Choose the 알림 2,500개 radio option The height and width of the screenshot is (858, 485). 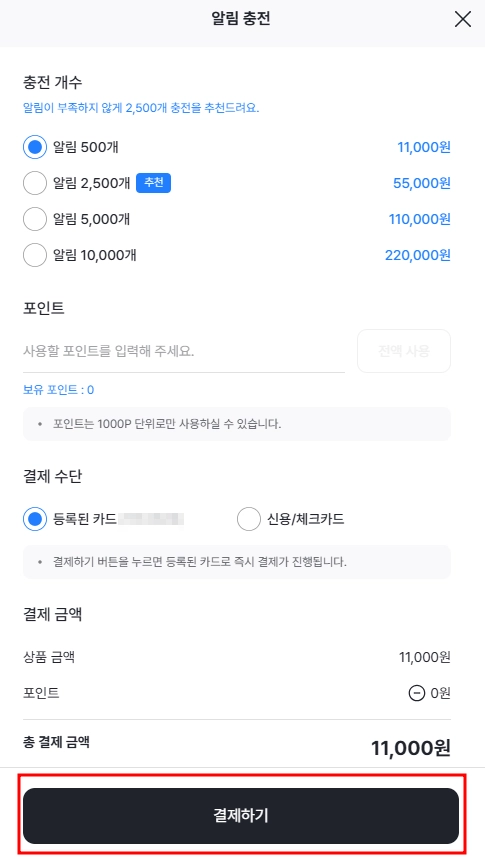(x=34, y=183)
